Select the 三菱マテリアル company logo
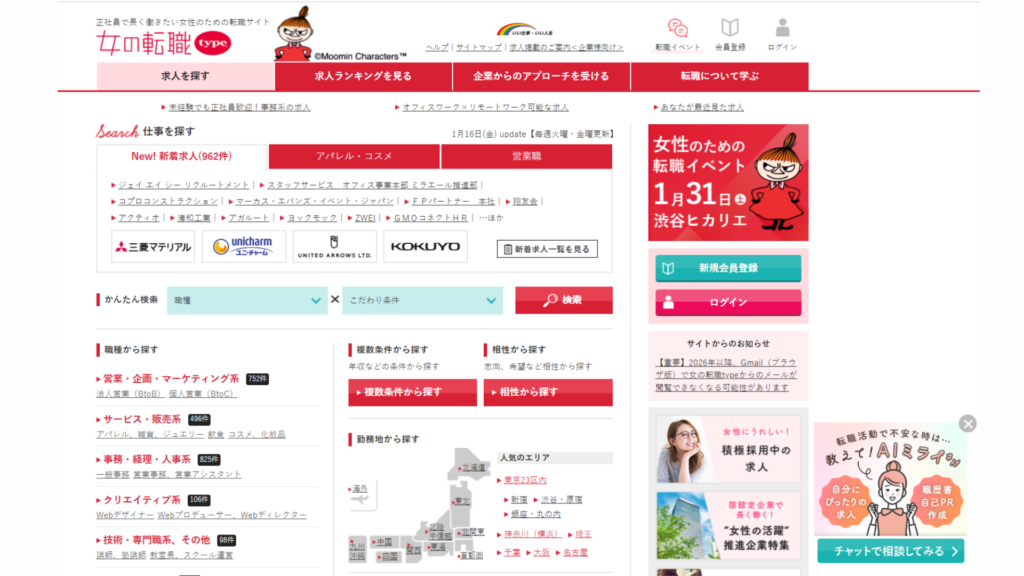 click(x=152, y=246)
